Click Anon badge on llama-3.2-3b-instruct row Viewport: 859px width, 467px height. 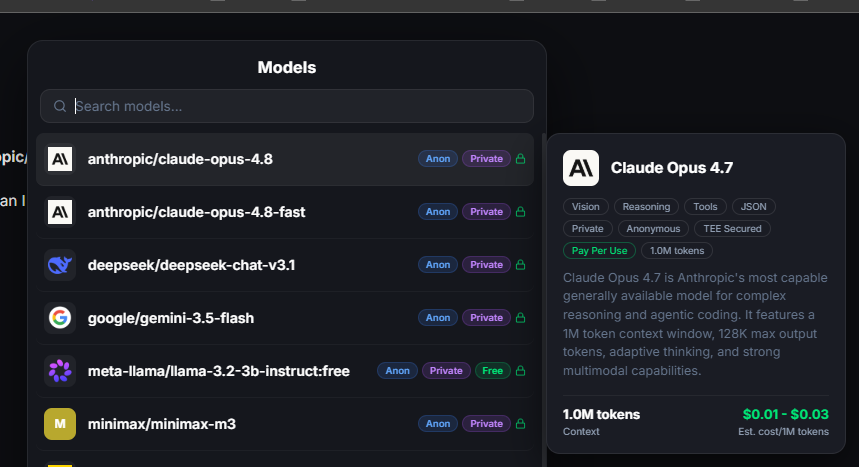pos(397,371)
